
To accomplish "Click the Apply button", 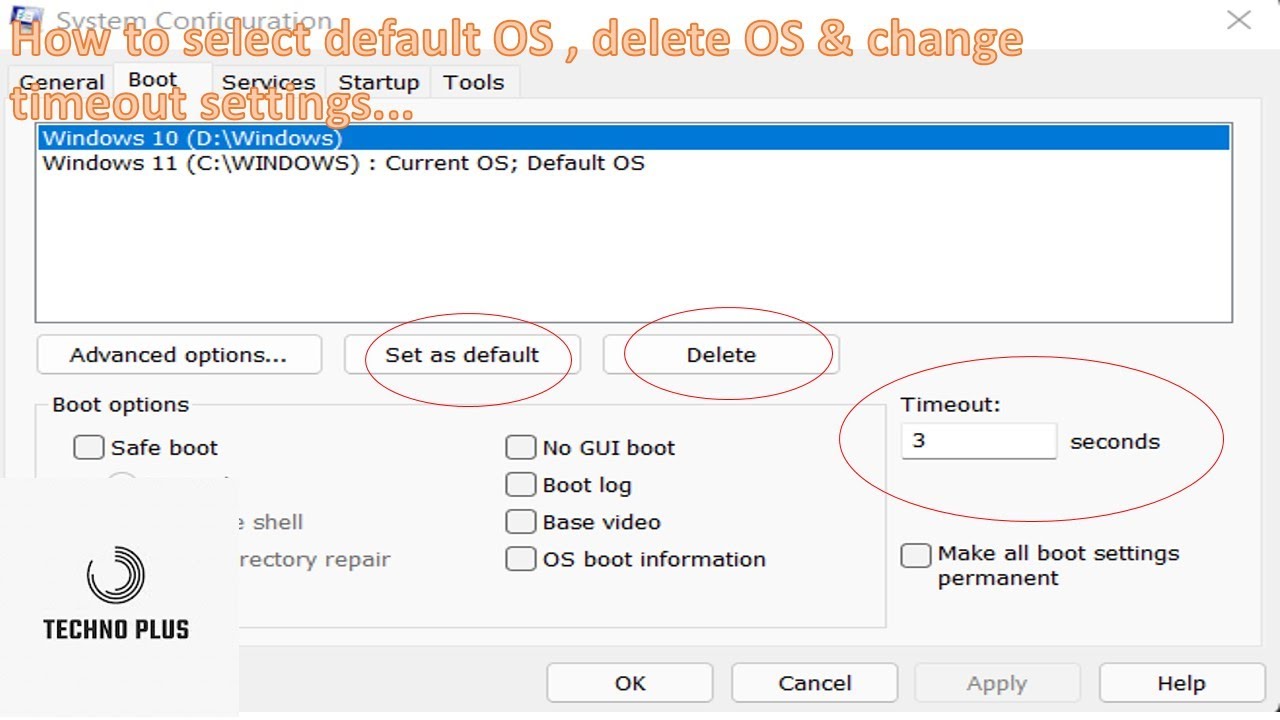I will pos(997,683).
